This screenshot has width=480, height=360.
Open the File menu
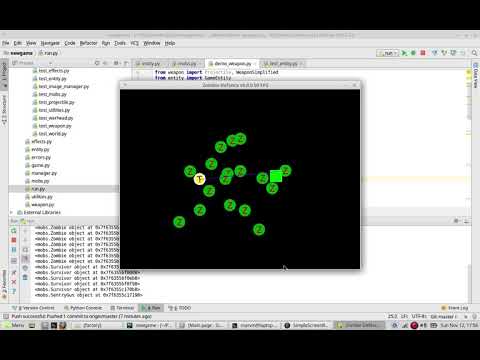[6, 43]
